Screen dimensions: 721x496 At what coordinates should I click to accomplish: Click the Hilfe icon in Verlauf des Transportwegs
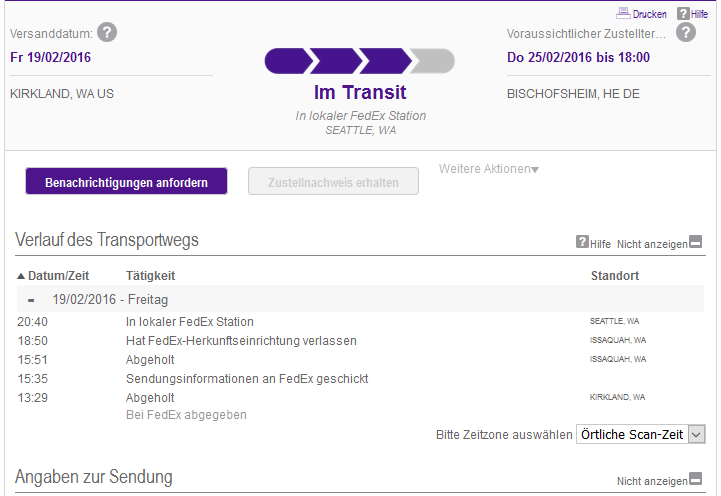pyautogui.click(x=582, y=241)
